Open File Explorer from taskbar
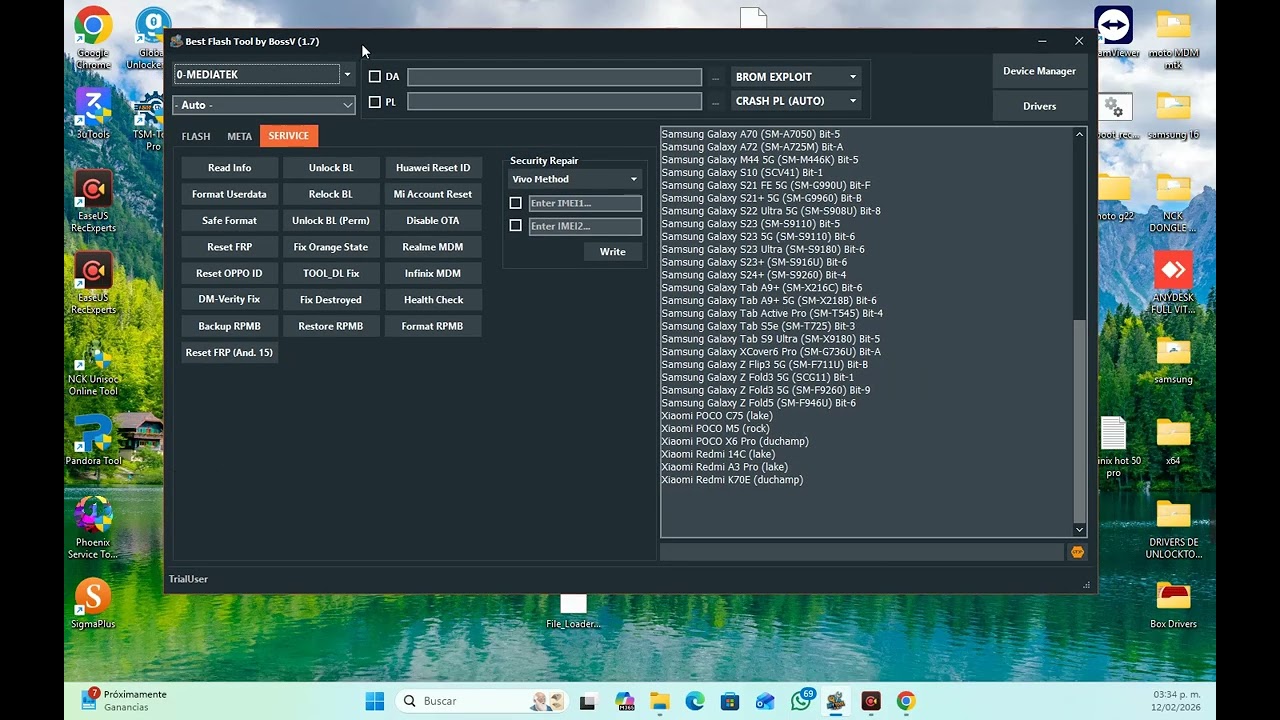The height and width of the screenshot is (720, 1280). [x=659, y=701]
